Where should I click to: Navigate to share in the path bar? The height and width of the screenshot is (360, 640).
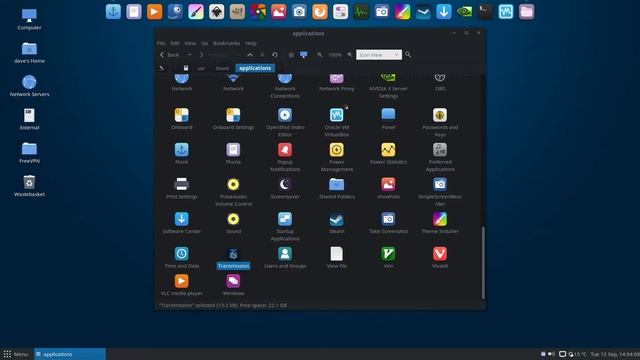222,68
